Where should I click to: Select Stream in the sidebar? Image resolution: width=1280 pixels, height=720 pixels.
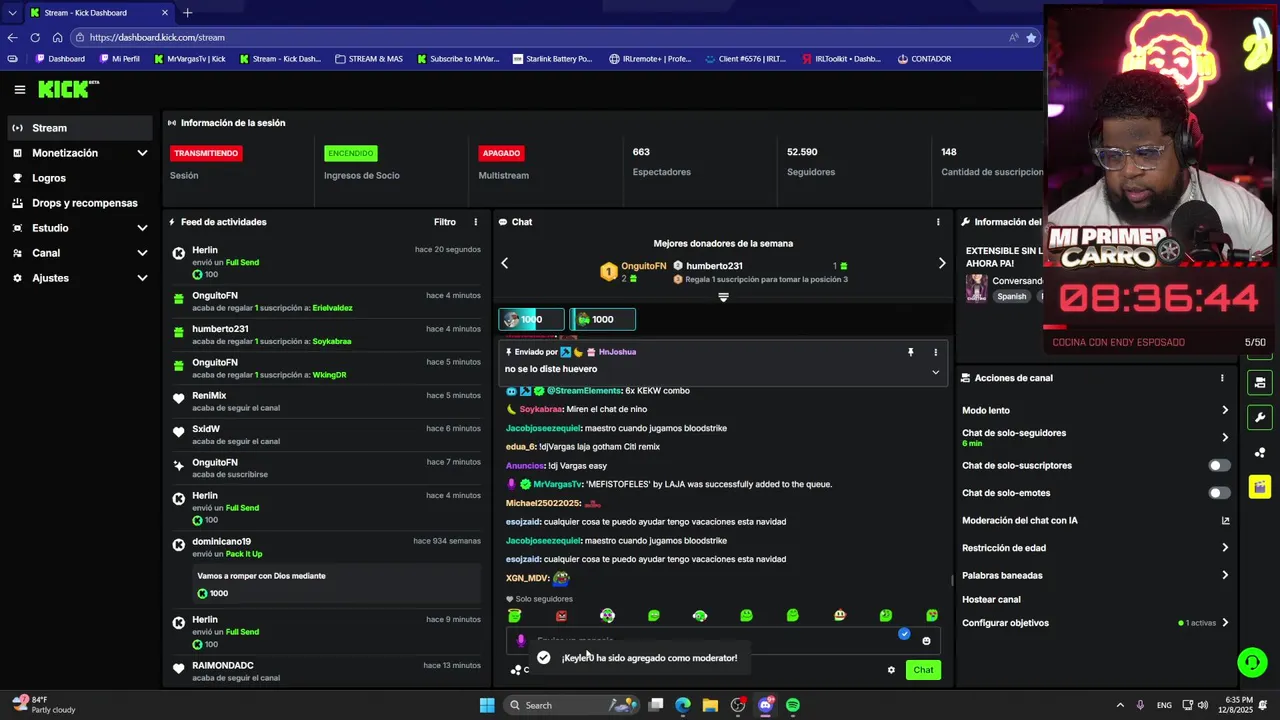[x=79, y=128]
